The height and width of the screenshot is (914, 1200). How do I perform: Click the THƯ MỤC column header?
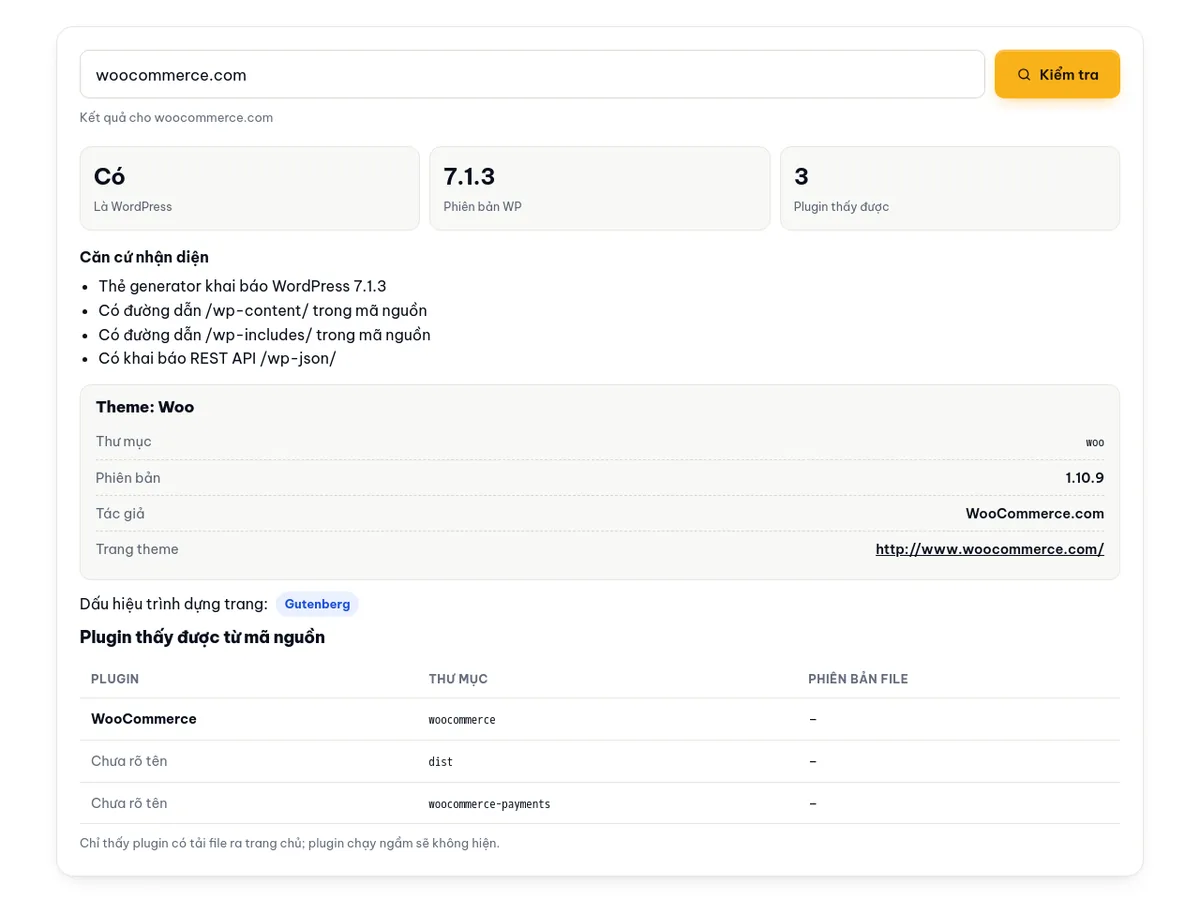[x=458, y=679]
